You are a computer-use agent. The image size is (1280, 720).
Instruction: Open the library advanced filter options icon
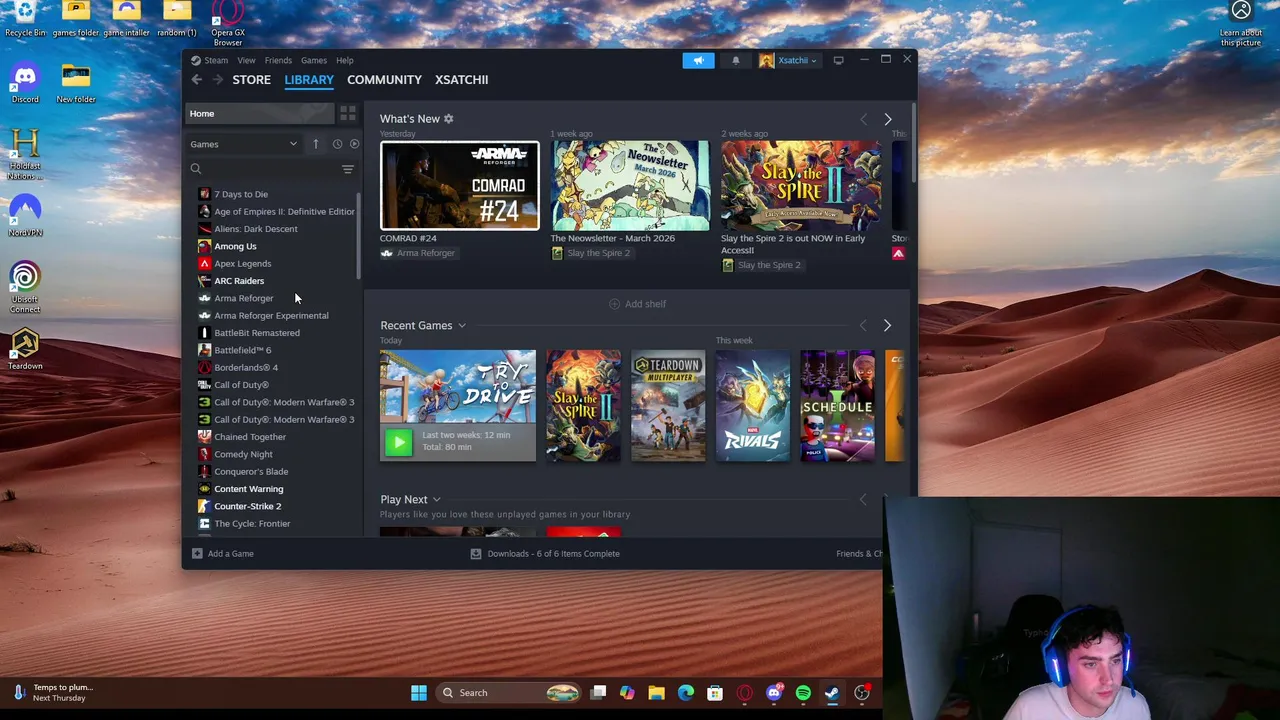[x=348, y=169]
